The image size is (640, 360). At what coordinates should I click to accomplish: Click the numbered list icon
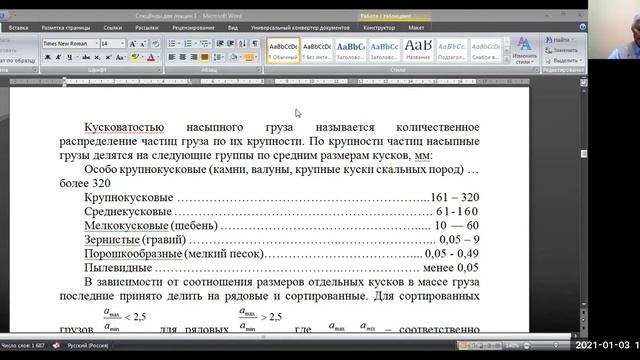click(x=188, y=43)
